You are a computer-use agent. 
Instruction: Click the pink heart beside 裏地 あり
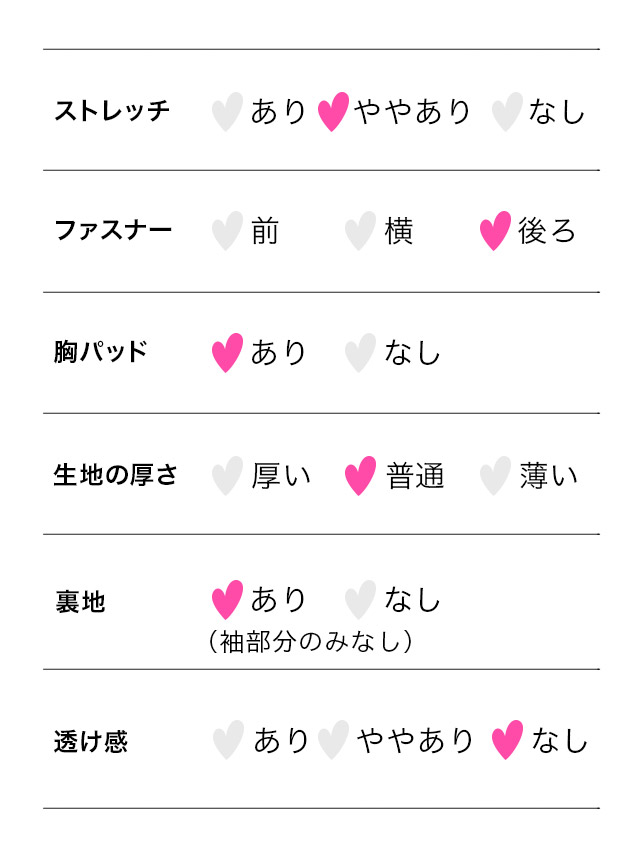click(x=227, y=600)
